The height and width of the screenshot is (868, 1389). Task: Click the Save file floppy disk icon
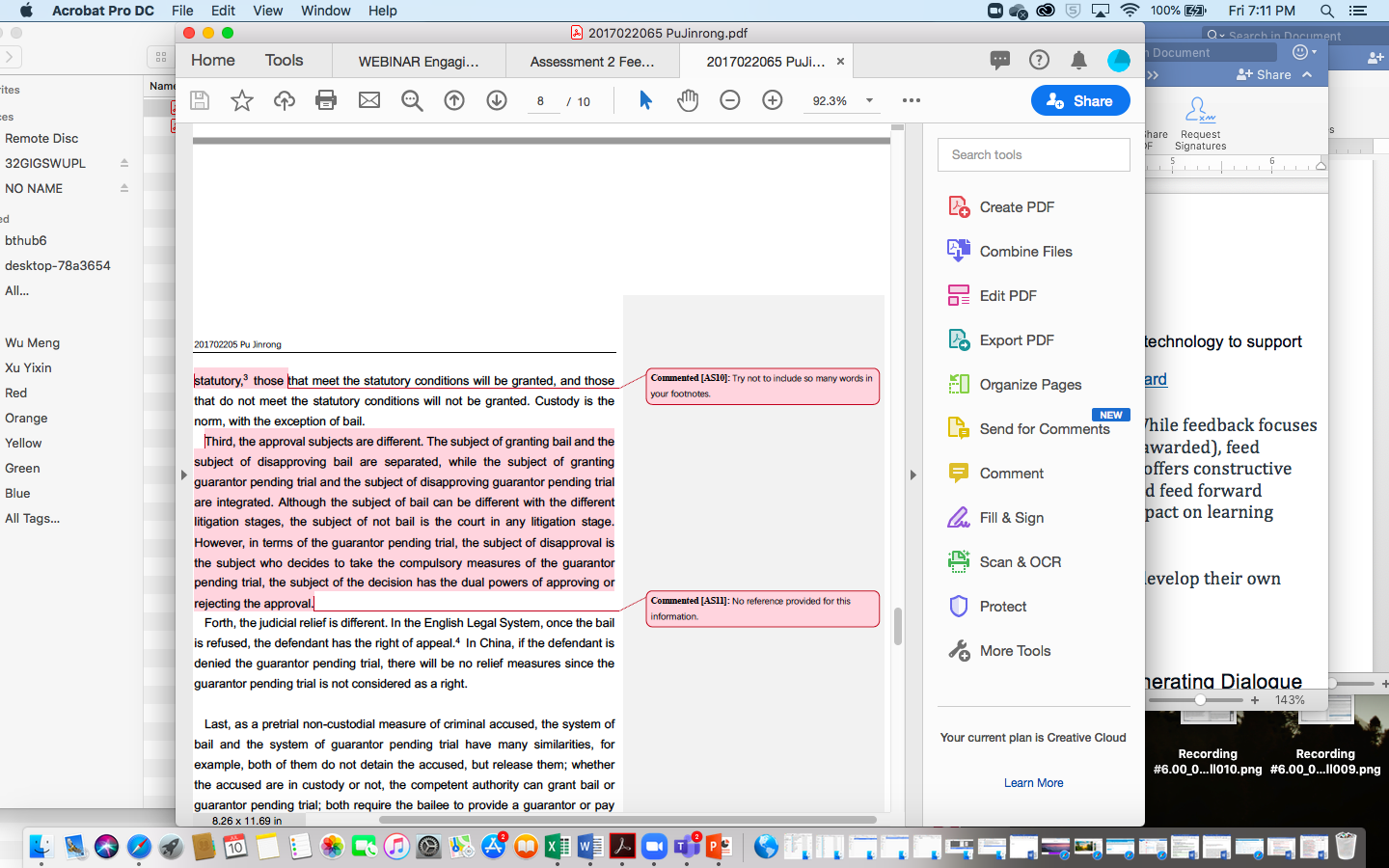[200, 100]
